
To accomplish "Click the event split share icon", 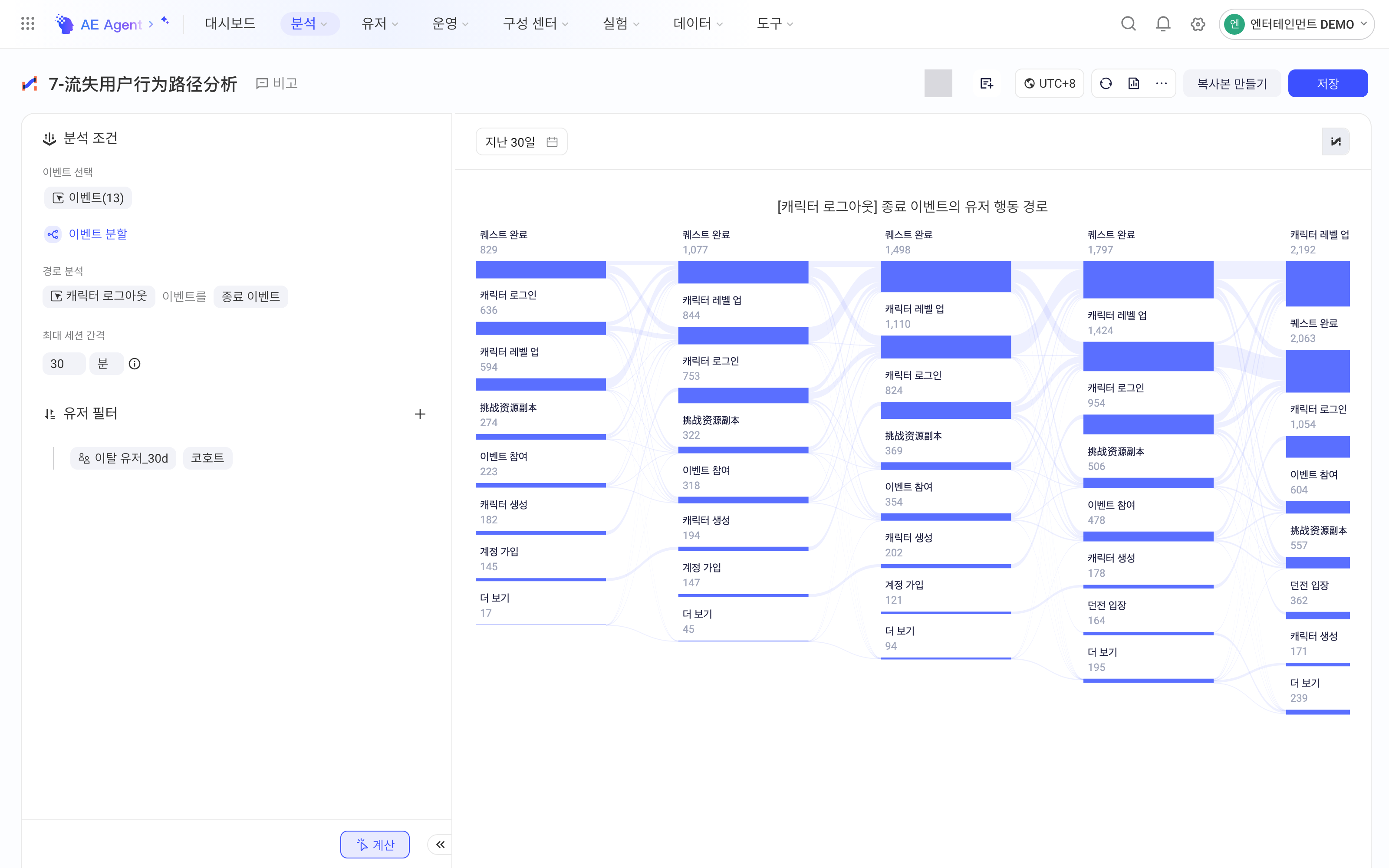I will click(x=53, y=234).
